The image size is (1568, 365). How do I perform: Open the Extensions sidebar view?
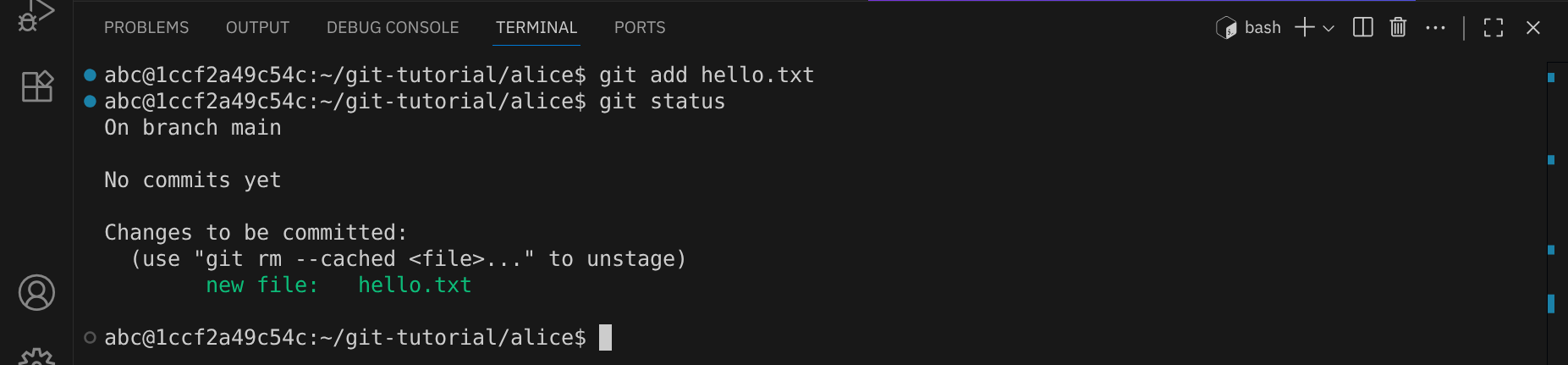[36, 86]
